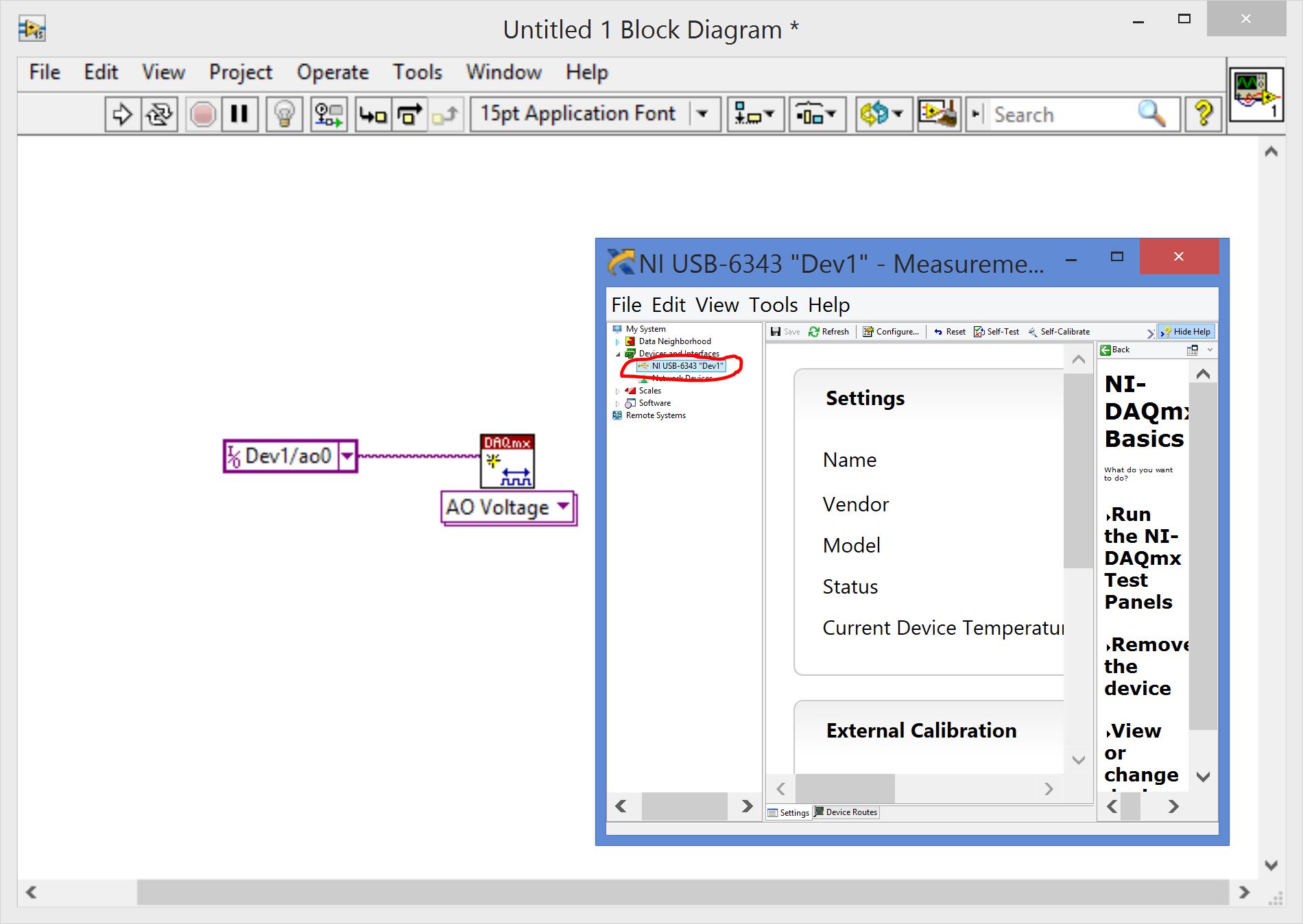1303x924 pixels.
Task: Open Run the NI-DAQmx Test Panels link
Action: point(1143,558)
